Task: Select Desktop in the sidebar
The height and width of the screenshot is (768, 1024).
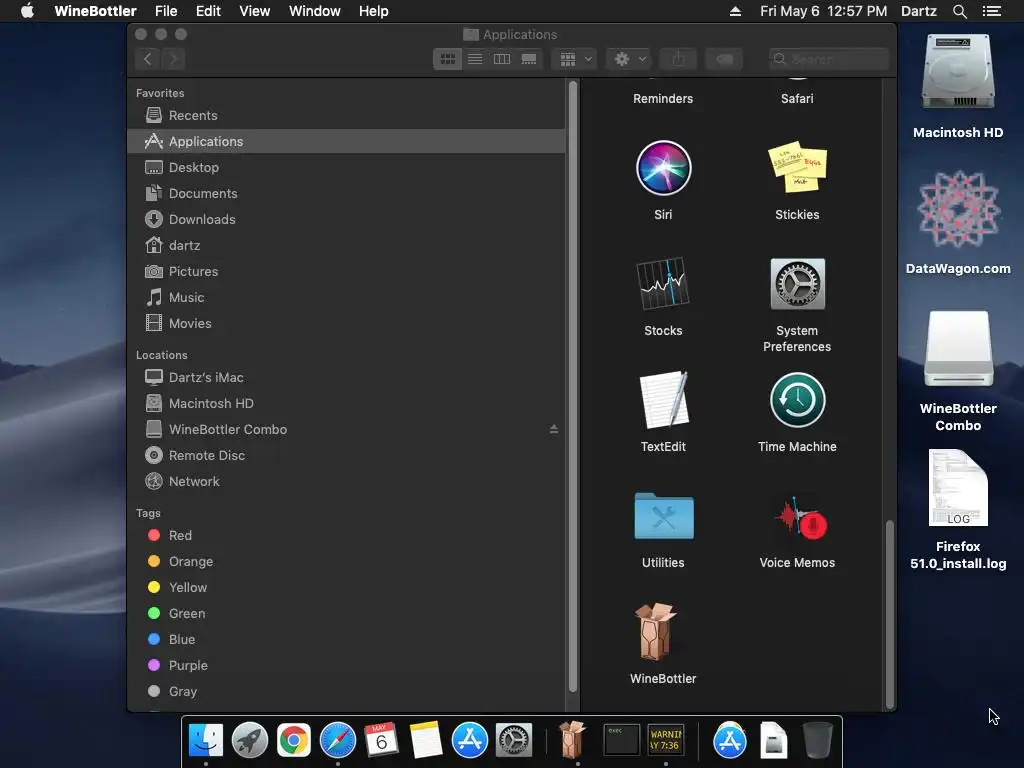Action: pyautogui.click(x=347, y=167)
